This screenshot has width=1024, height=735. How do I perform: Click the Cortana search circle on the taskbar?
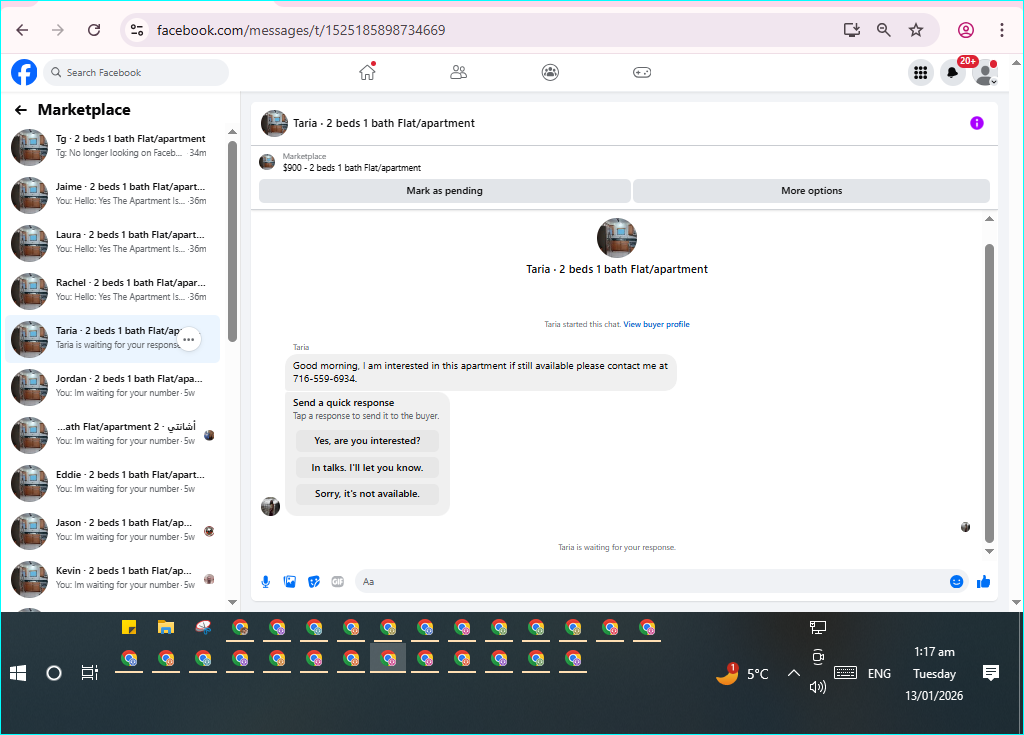54,673
